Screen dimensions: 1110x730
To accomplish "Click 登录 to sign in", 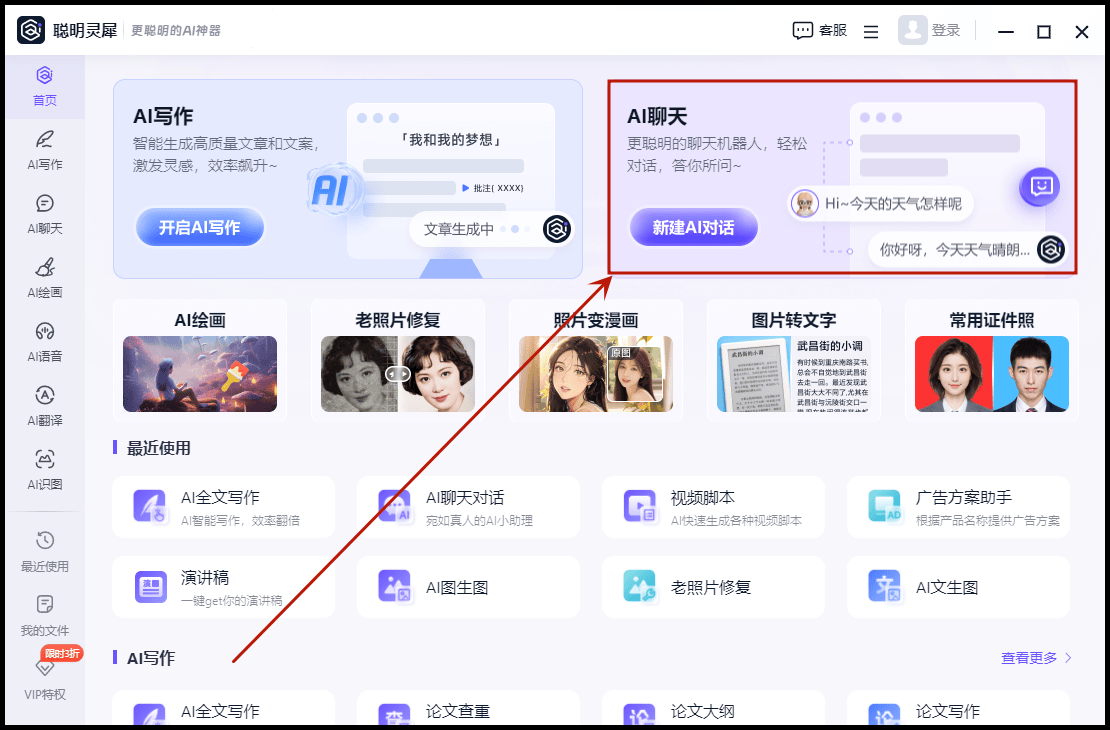I will [x=945, y=31].
